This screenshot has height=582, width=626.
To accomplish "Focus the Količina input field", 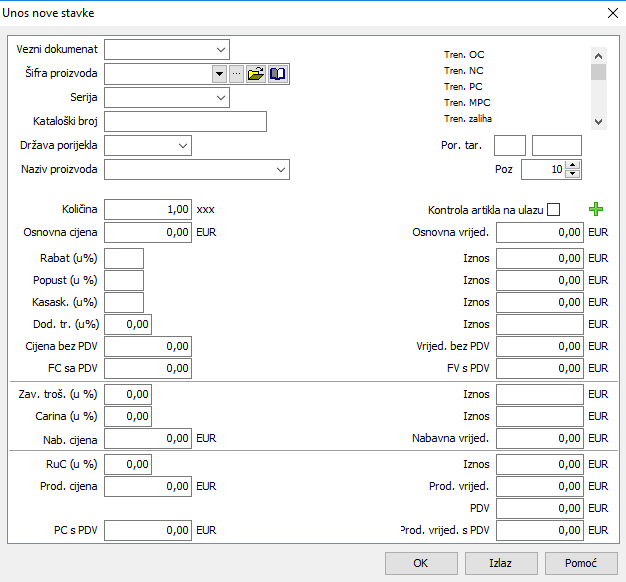I will coord(147,210).
